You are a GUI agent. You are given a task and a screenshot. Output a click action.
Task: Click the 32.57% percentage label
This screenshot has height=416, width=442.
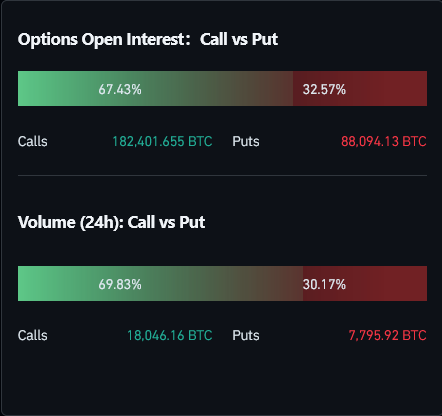click(324, 89)
